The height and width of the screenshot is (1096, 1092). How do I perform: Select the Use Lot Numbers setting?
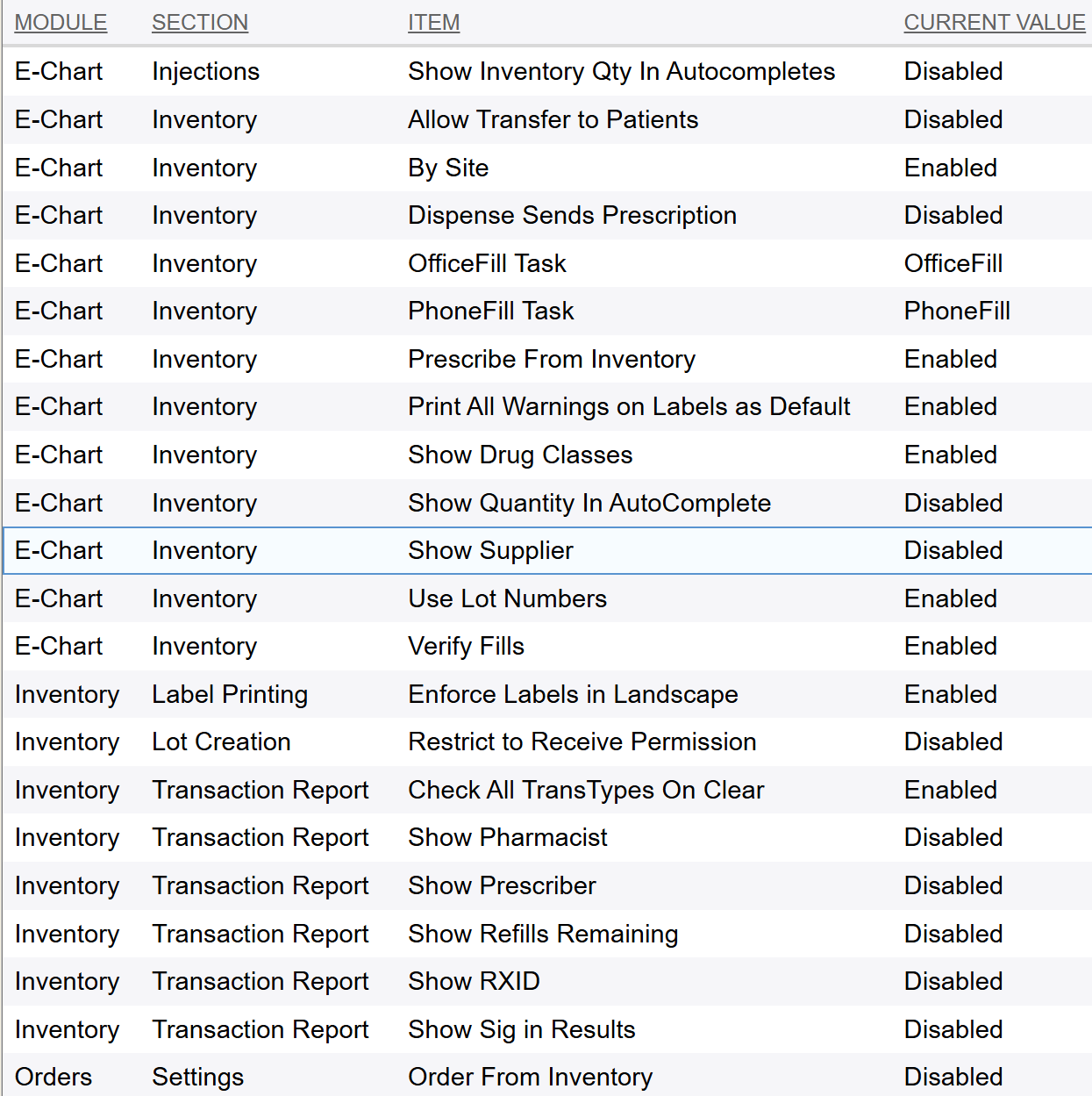pos(507,599)
